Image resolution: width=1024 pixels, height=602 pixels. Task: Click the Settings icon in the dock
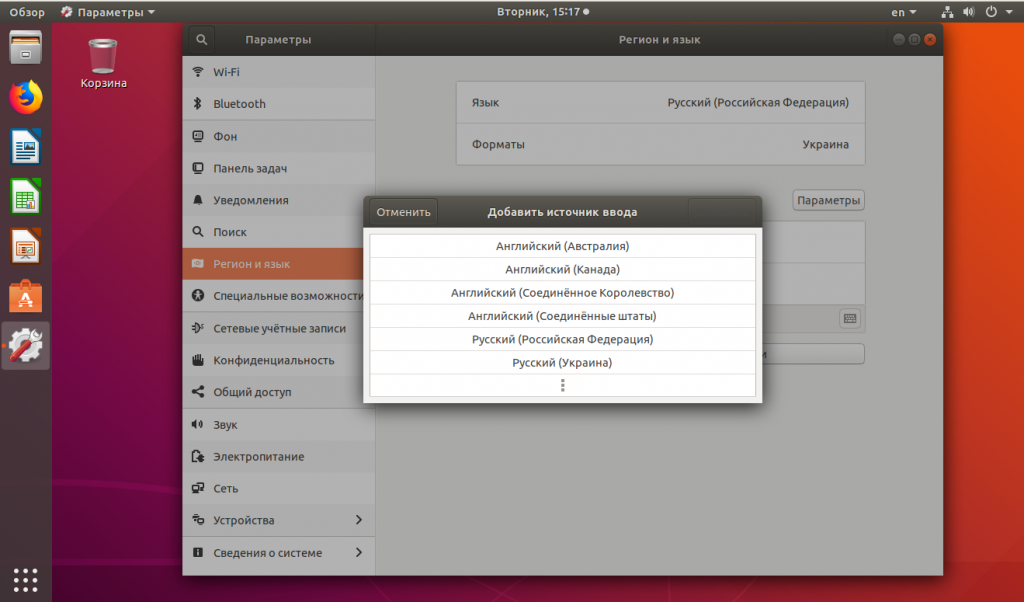[25, 345]
